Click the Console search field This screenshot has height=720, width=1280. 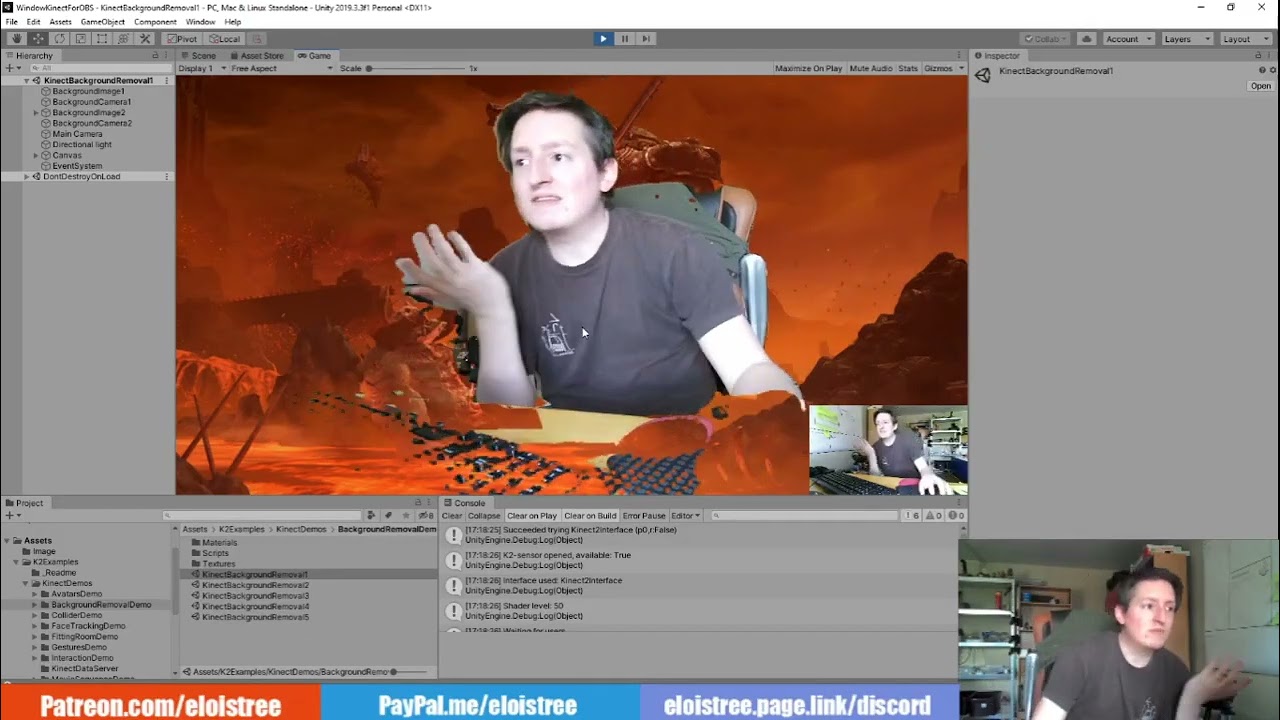(x=806, y=516)
